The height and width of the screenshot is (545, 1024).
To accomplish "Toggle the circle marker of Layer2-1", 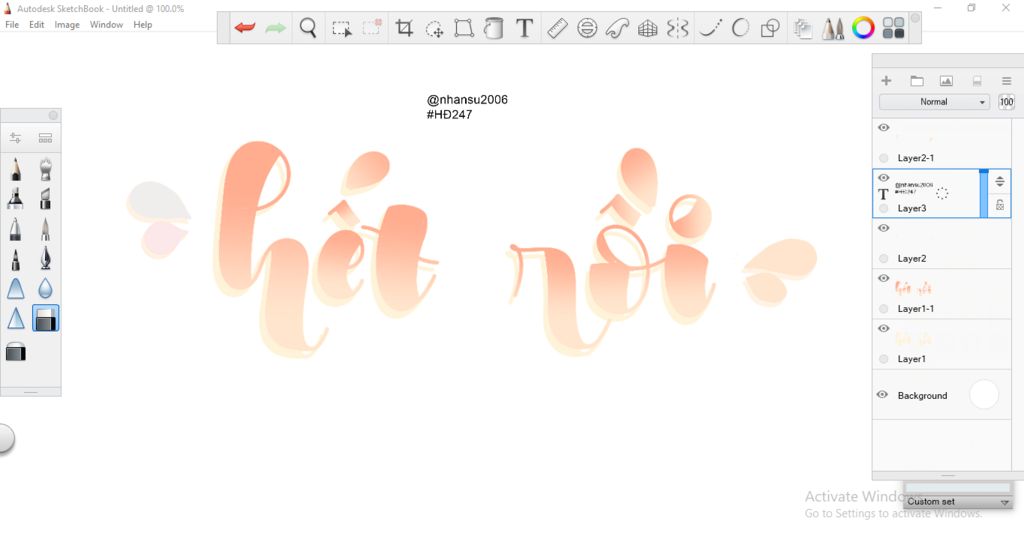I will click(x=884, y=158).
